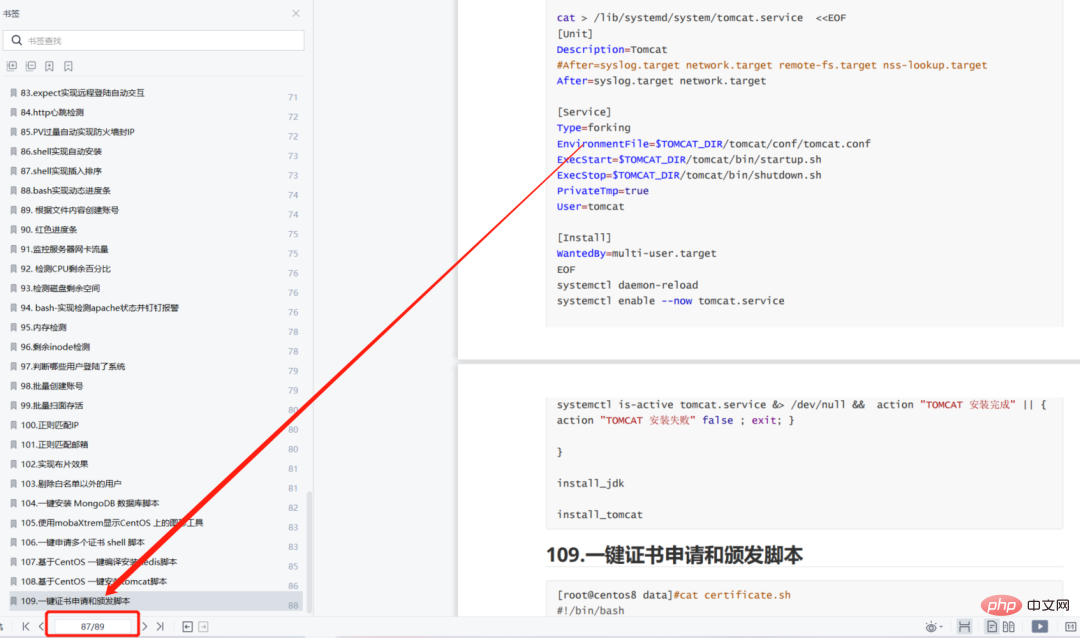Click the WantedBy=multi-user.target code line
This screenshot has width=1080, height=638.
click(x=636, y=254)
